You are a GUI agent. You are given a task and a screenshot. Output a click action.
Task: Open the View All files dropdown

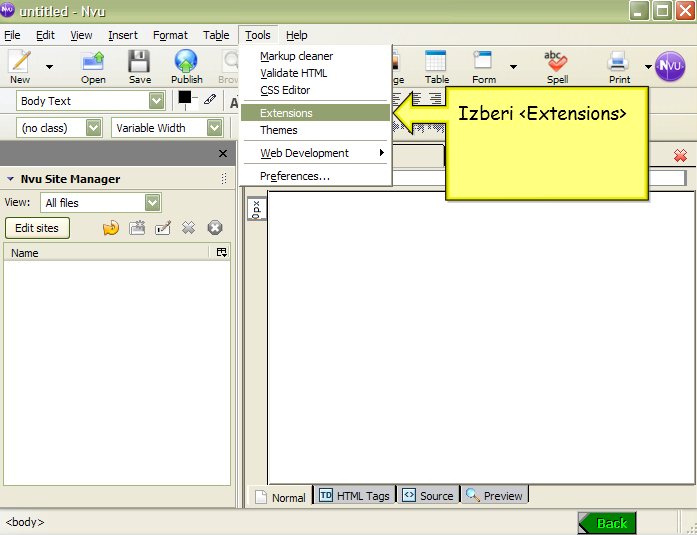coord(101,203)
